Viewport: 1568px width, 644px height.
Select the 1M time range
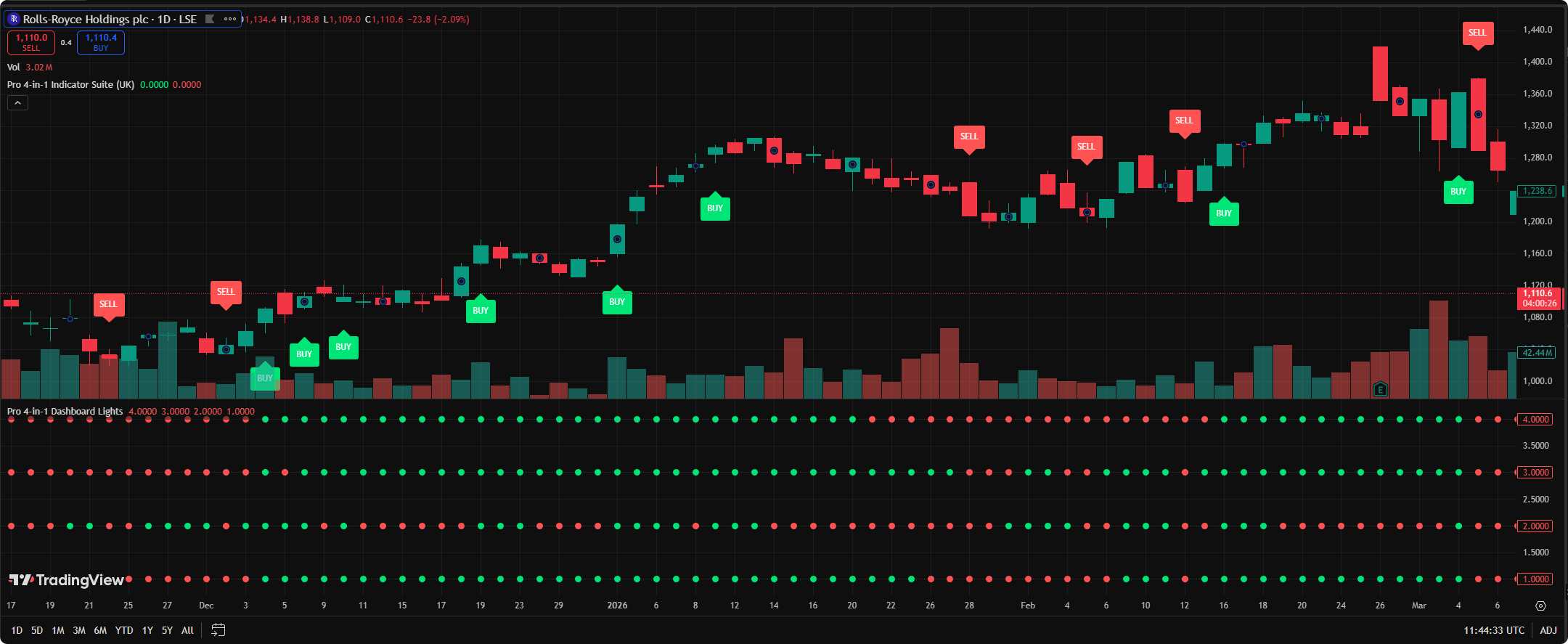58,630
